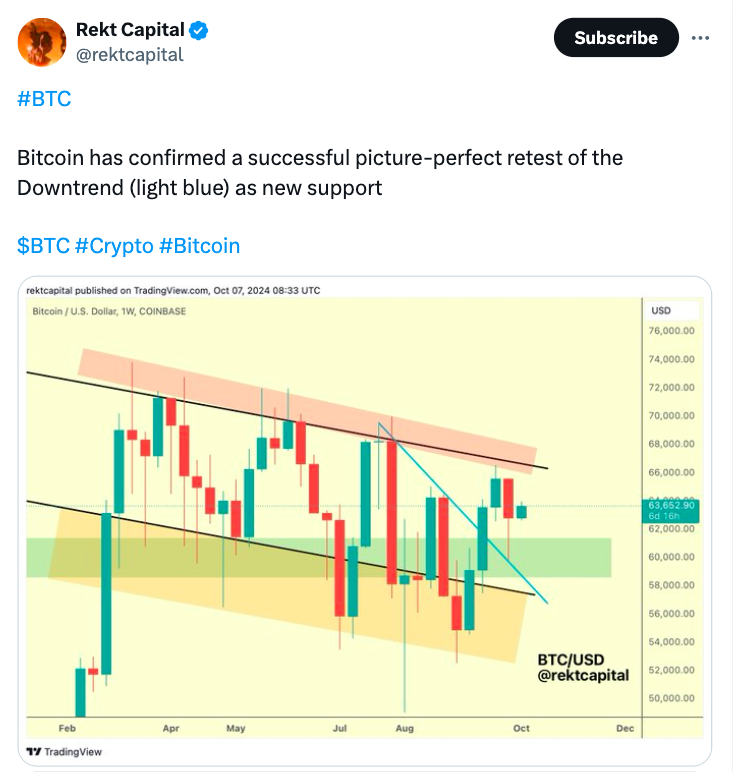Click the TradingView logo under the chart
Screen dimensions: 733x772
tap(64, 751)
